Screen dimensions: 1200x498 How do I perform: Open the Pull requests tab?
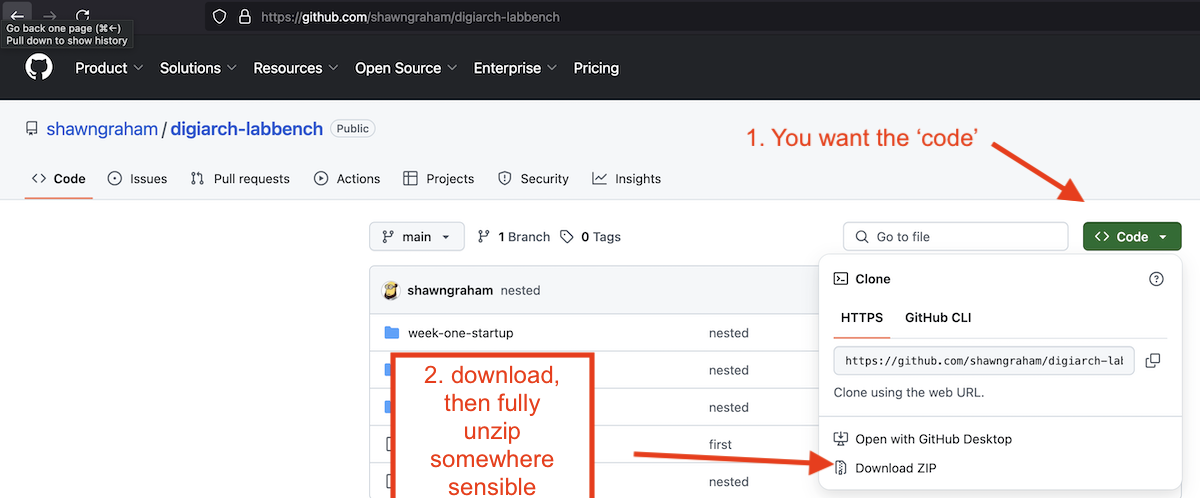(x=240, y=178)
